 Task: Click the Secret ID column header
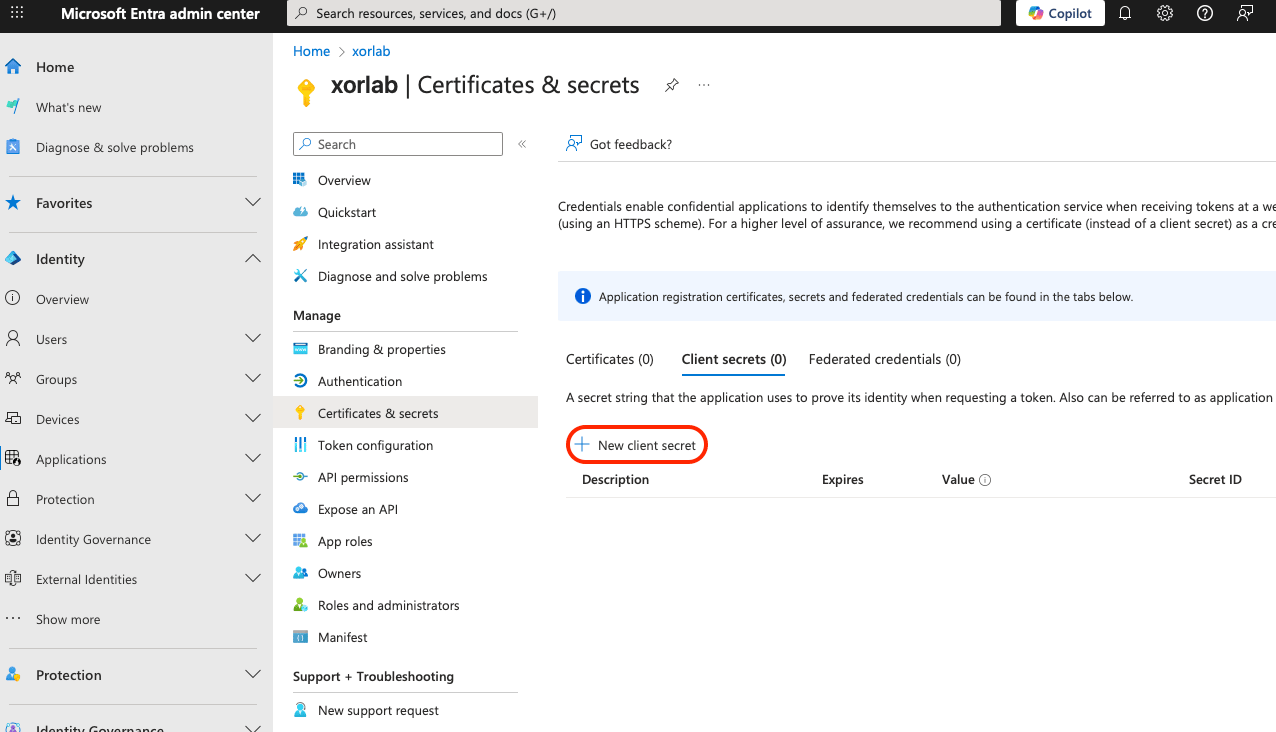pos(1215,480)
